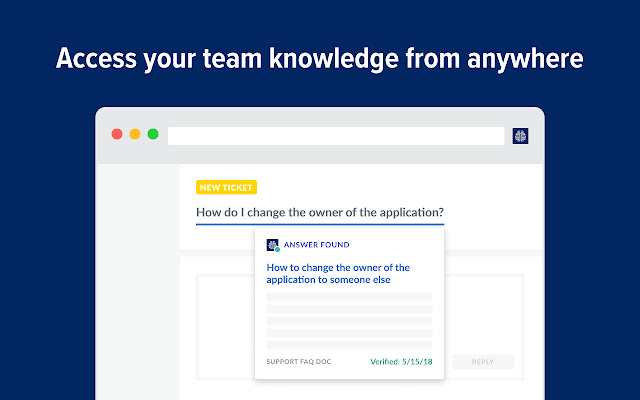Click the brain icon beside Answer Found

click(x=273, y=245)
